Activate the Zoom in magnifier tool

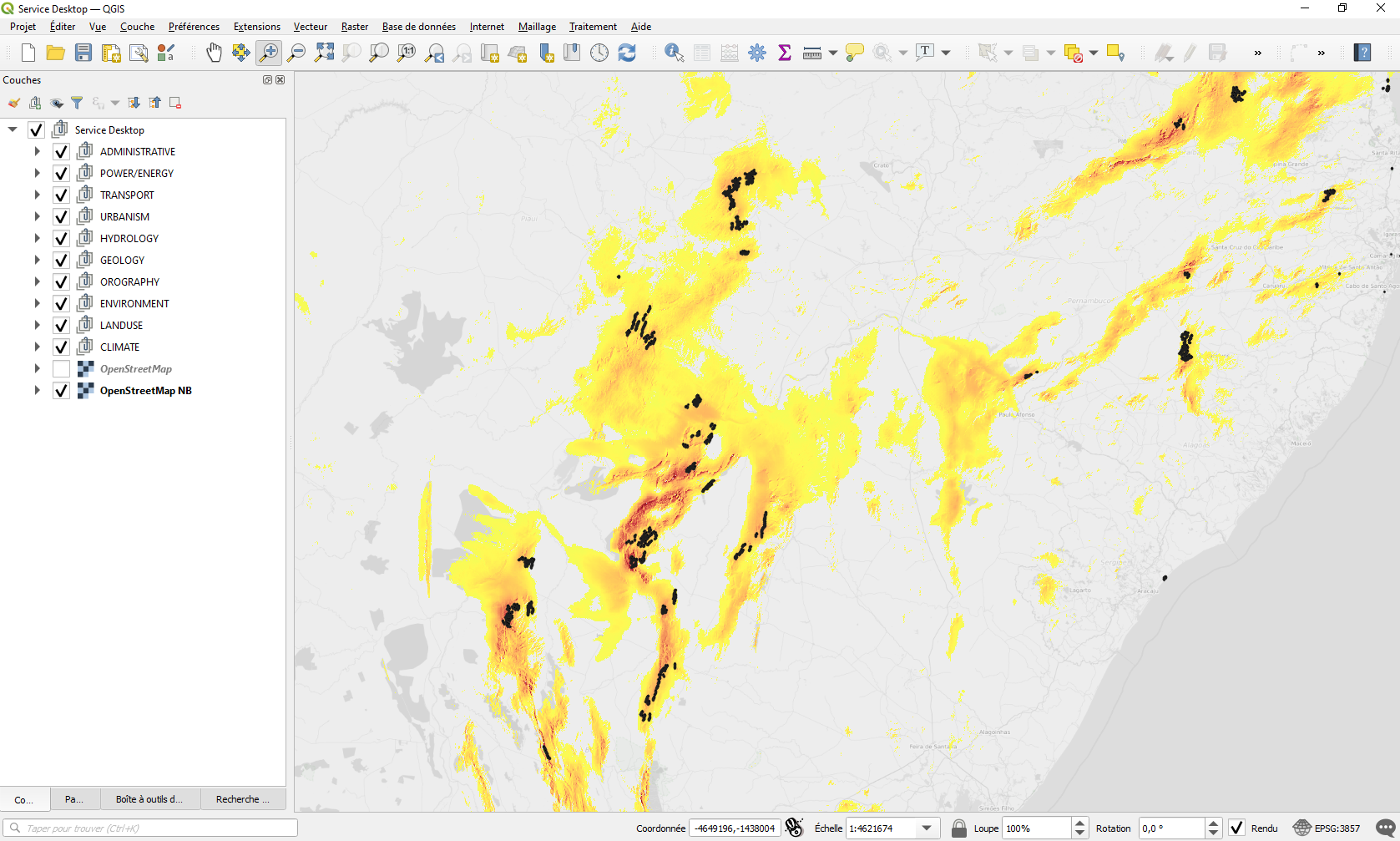[x=269, y=53]
